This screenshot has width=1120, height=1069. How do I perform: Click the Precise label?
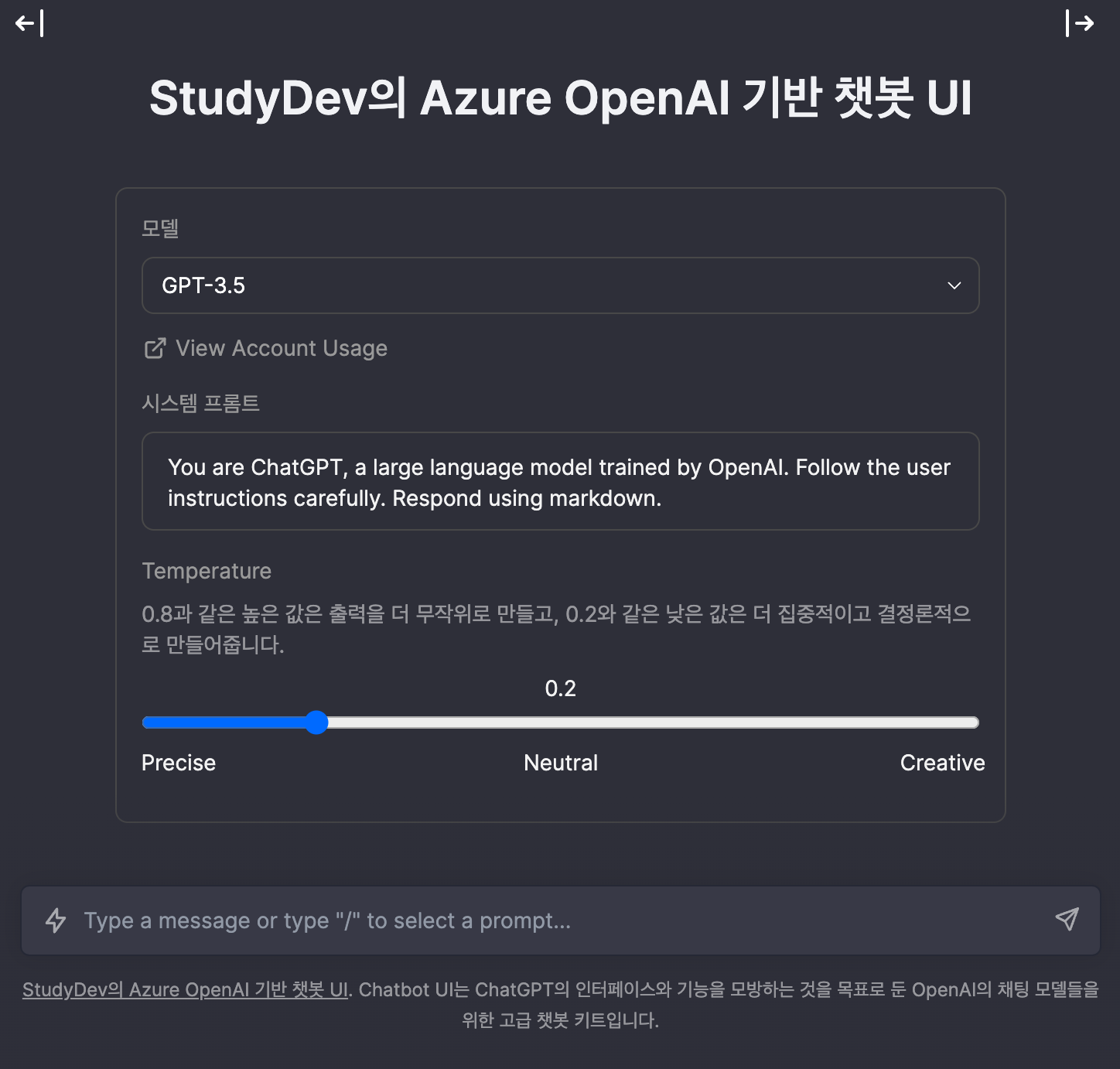tap(179, 763)
